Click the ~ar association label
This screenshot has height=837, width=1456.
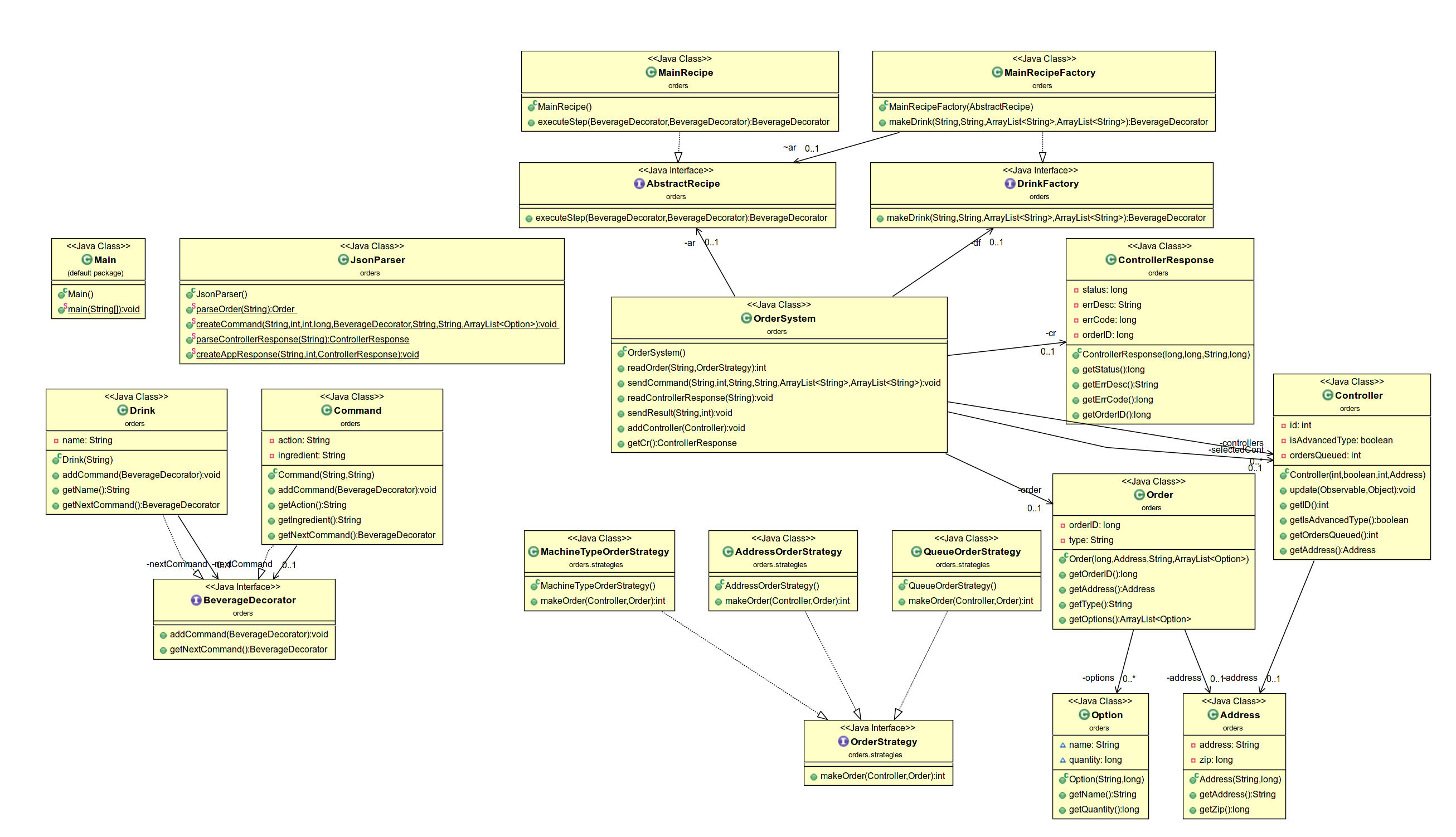click(789, 148)
